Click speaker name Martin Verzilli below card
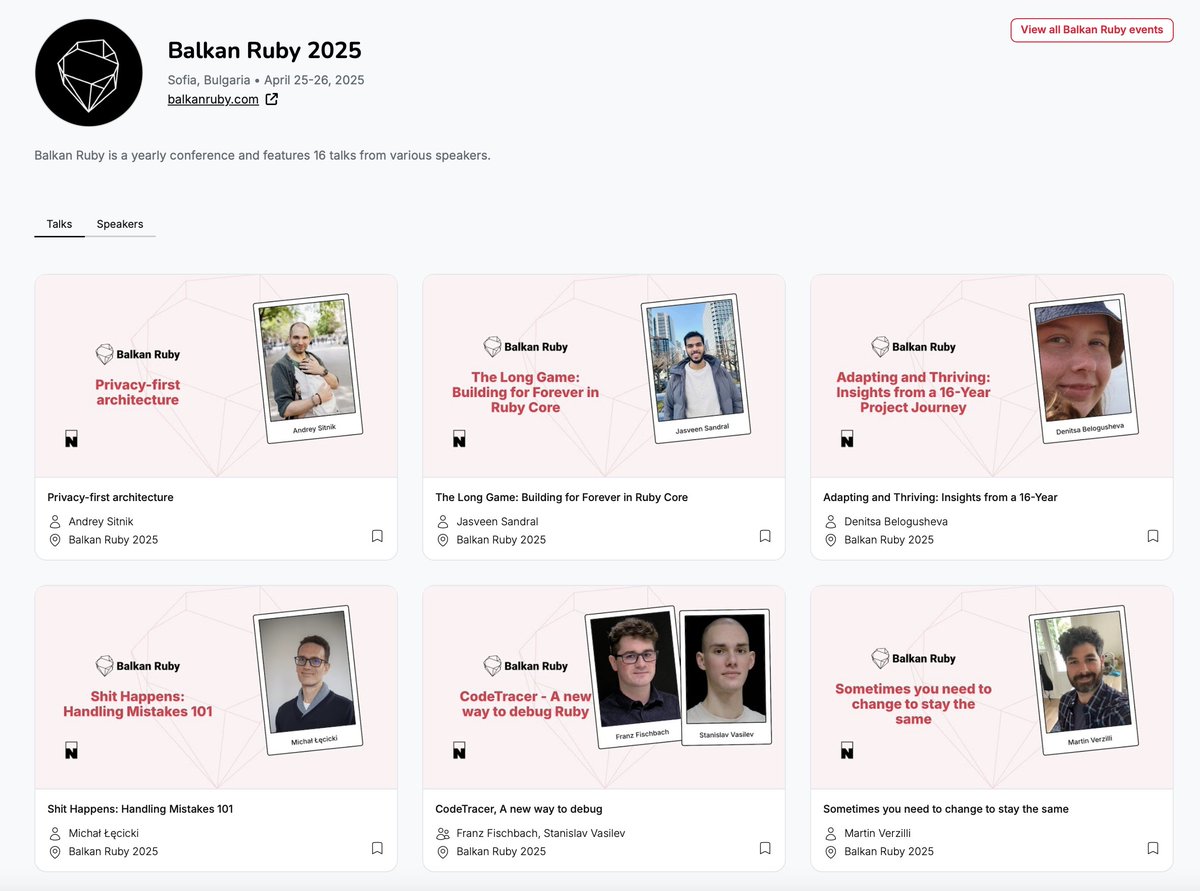The width and height of the screenshot is (1200, 891). [878, 834]
